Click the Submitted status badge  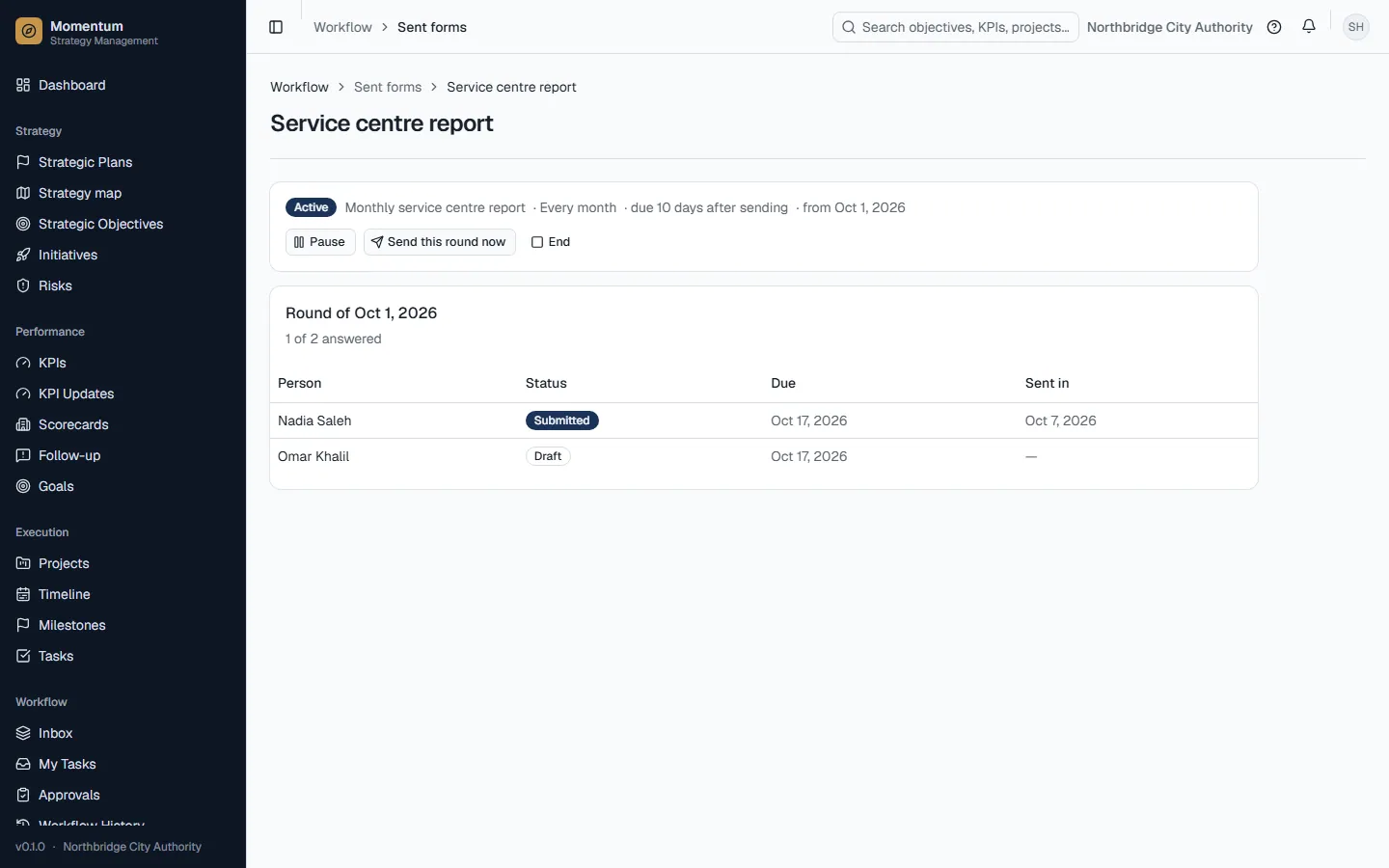[561, 420]
